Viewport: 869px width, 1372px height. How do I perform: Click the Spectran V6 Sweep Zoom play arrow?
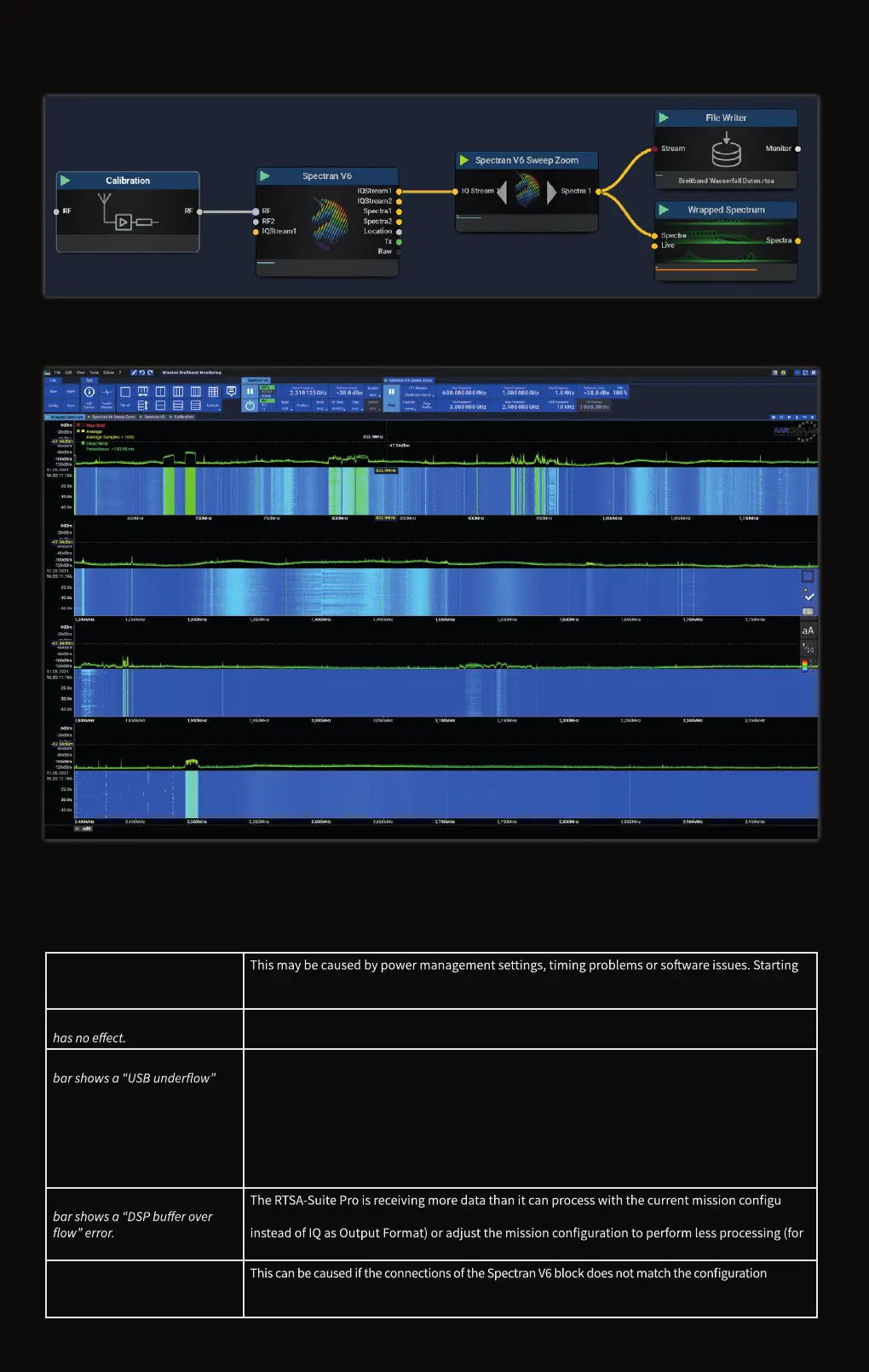464,160
